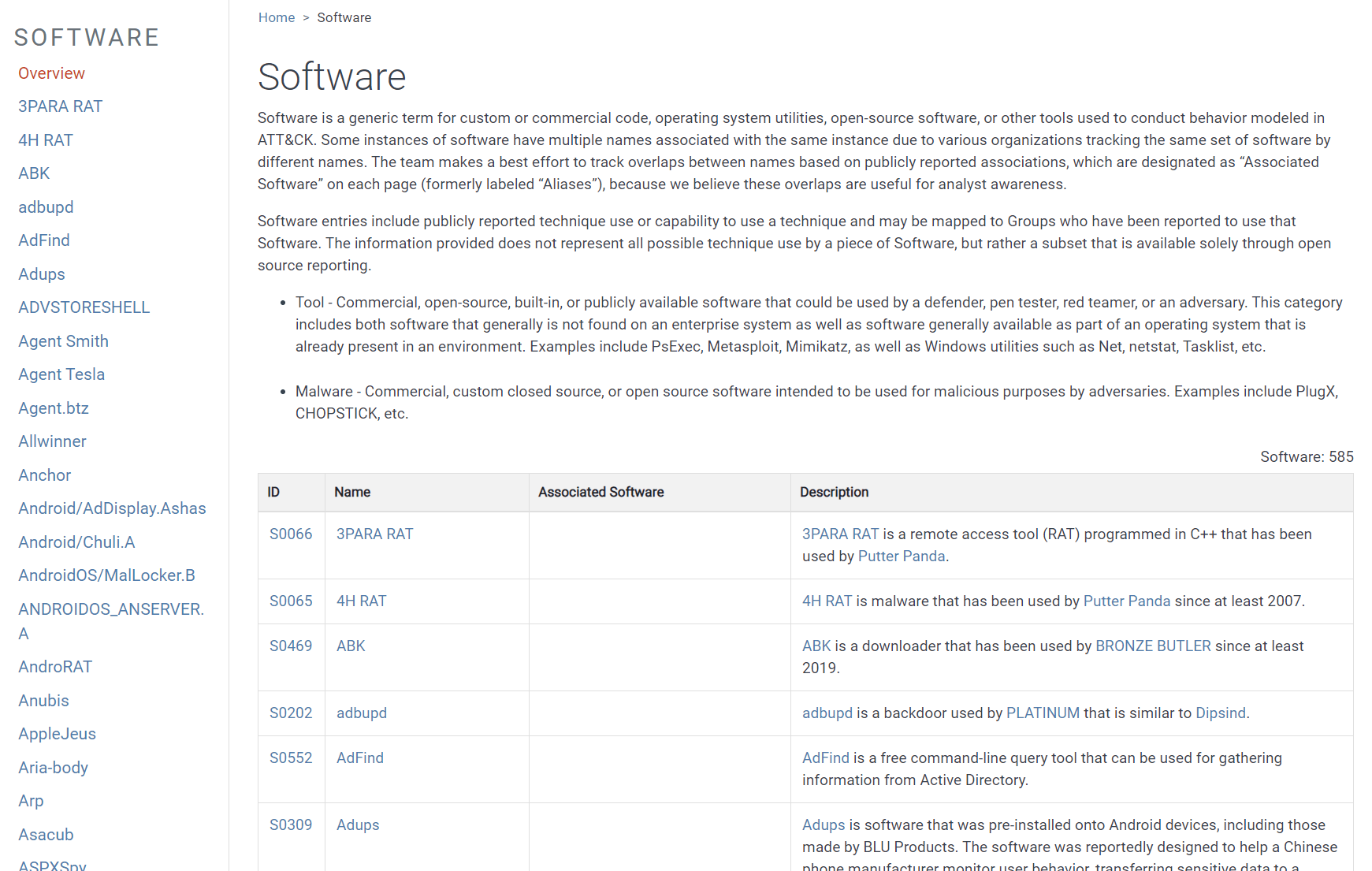Screen dimensions: 1372x871
Task: Click the Home breadcrumb link
Action: pyautogui.click(x=276, y=17)
